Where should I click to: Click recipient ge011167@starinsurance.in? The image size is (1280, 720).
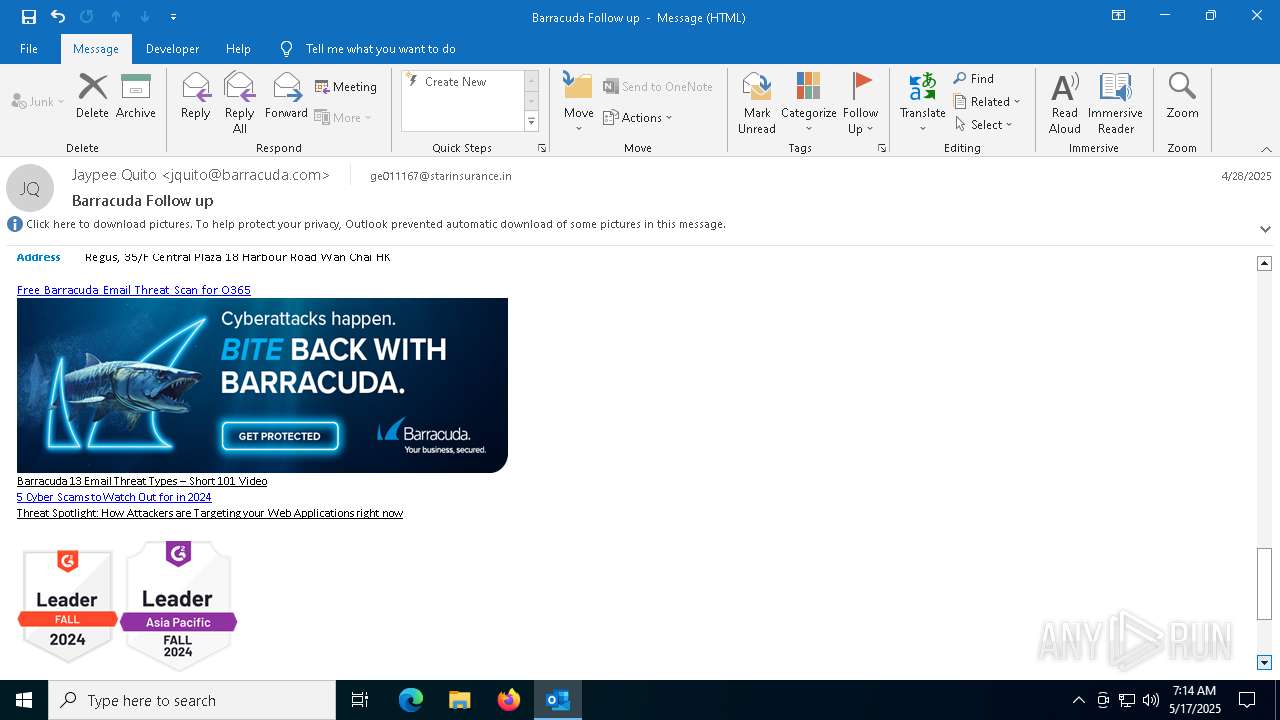coord(441,176)
